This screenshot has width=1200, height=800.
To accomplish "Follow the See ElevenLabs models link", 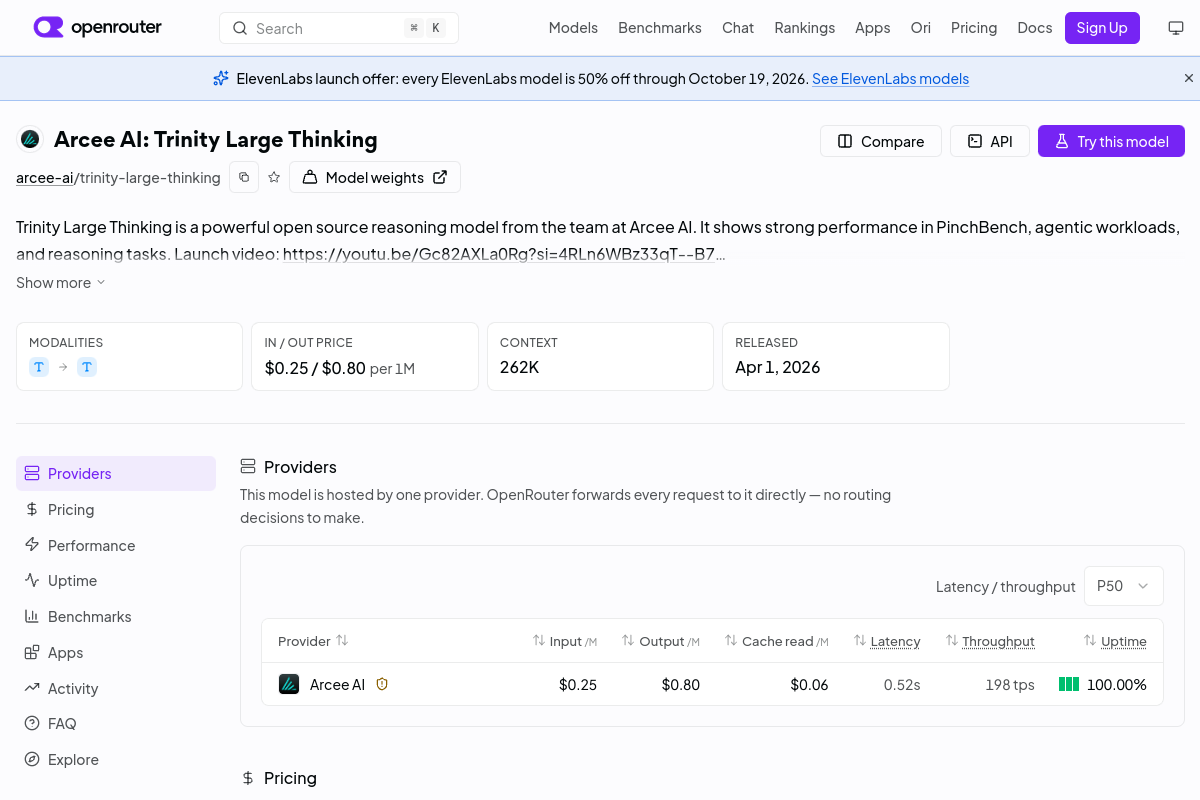I will click(890, 78).
